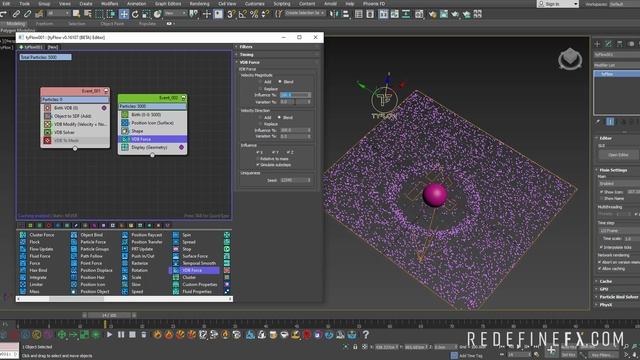This screenshot has width=640, height=360.
Task: Click the Undo arrow icon
Action: [4, 14]
